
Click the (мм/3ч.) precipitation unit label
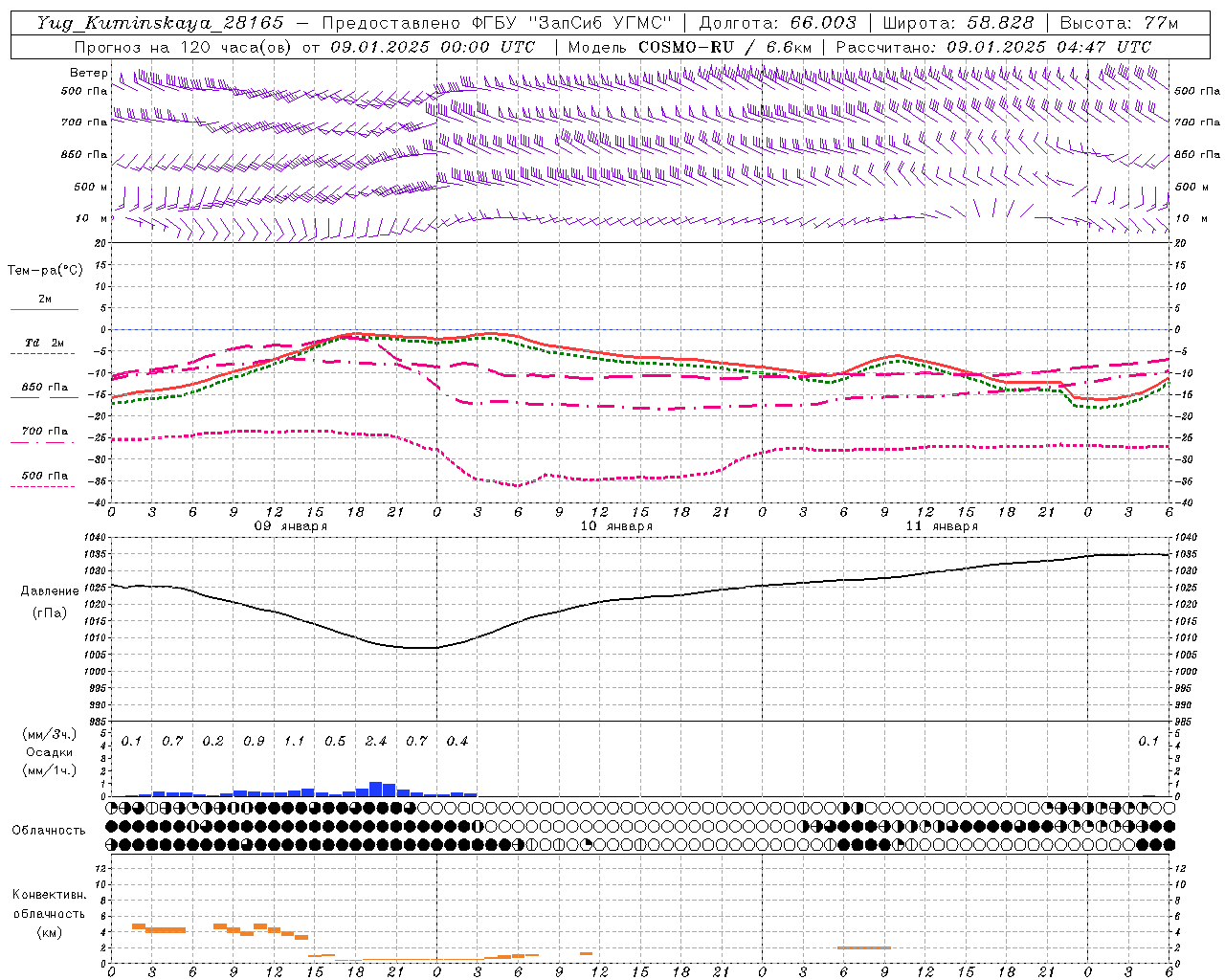pyautogui.click(x=50, y=735)
